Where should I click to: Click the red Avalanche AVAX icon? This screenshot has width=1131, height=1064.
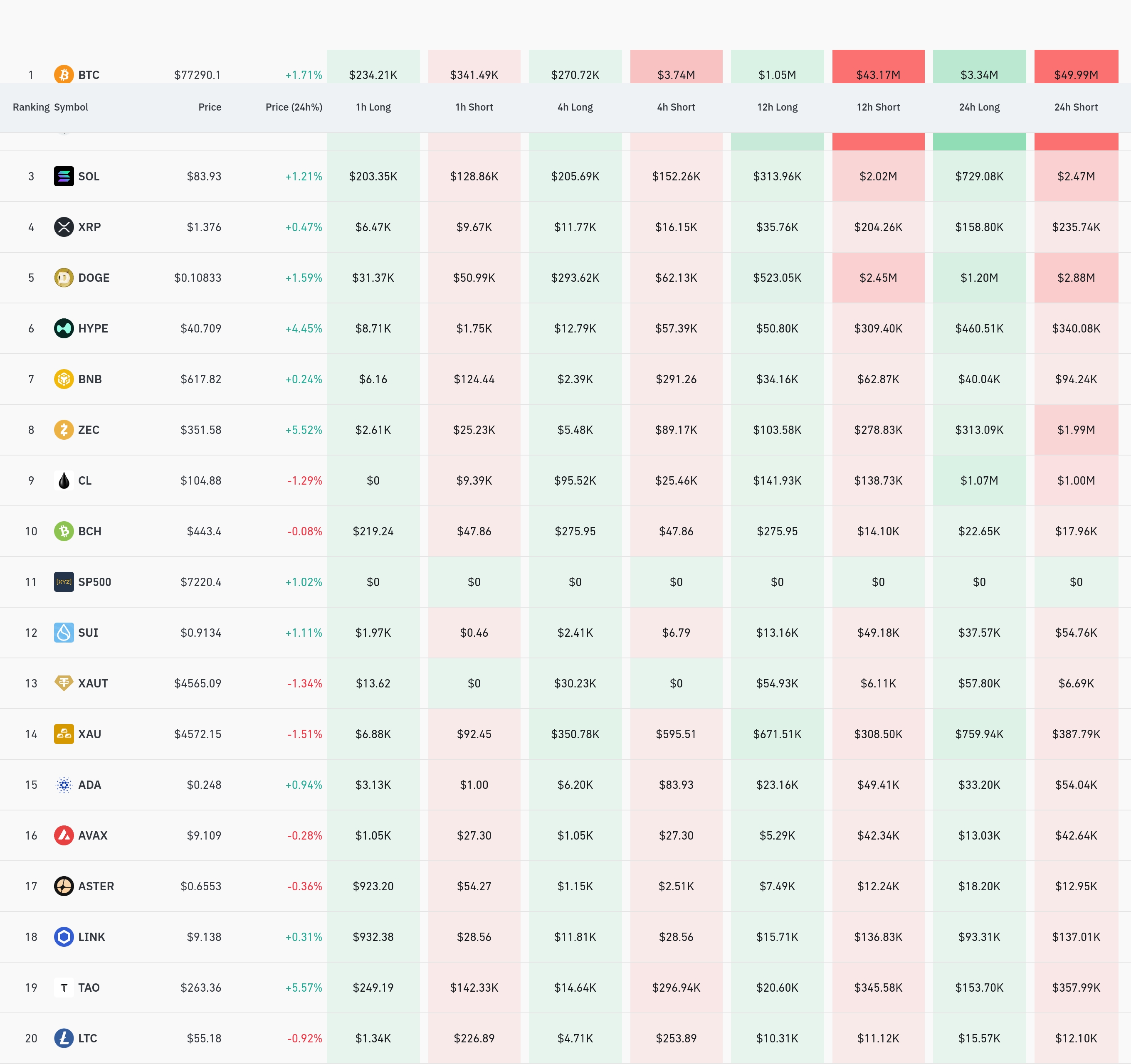64,835
